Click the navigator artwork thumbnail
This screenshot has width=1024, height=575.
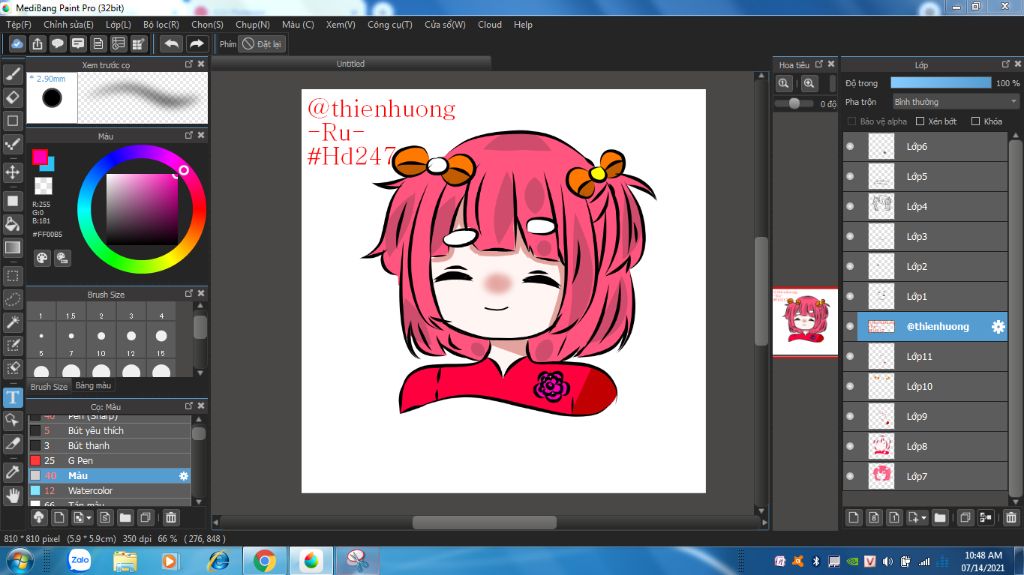[x=805, y=322]
